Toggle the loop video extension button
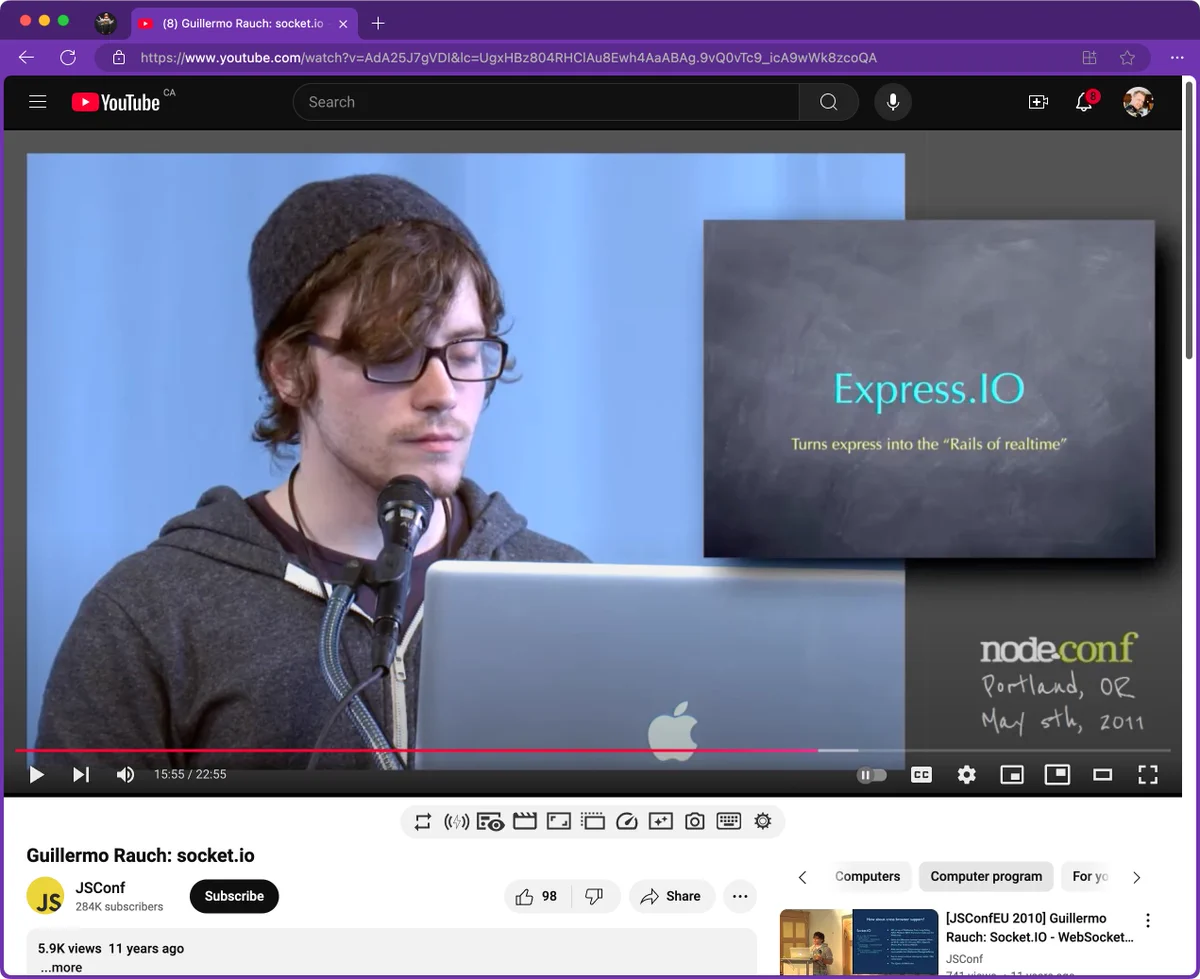Screen dimensions: 1200x979 tap(423, 822)
